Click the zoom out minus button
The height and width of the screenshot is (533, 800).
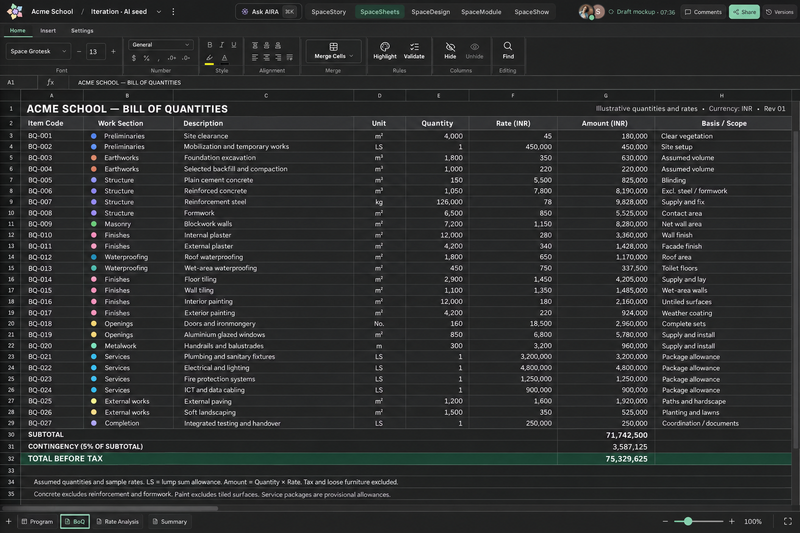click(x=665, y=521)
